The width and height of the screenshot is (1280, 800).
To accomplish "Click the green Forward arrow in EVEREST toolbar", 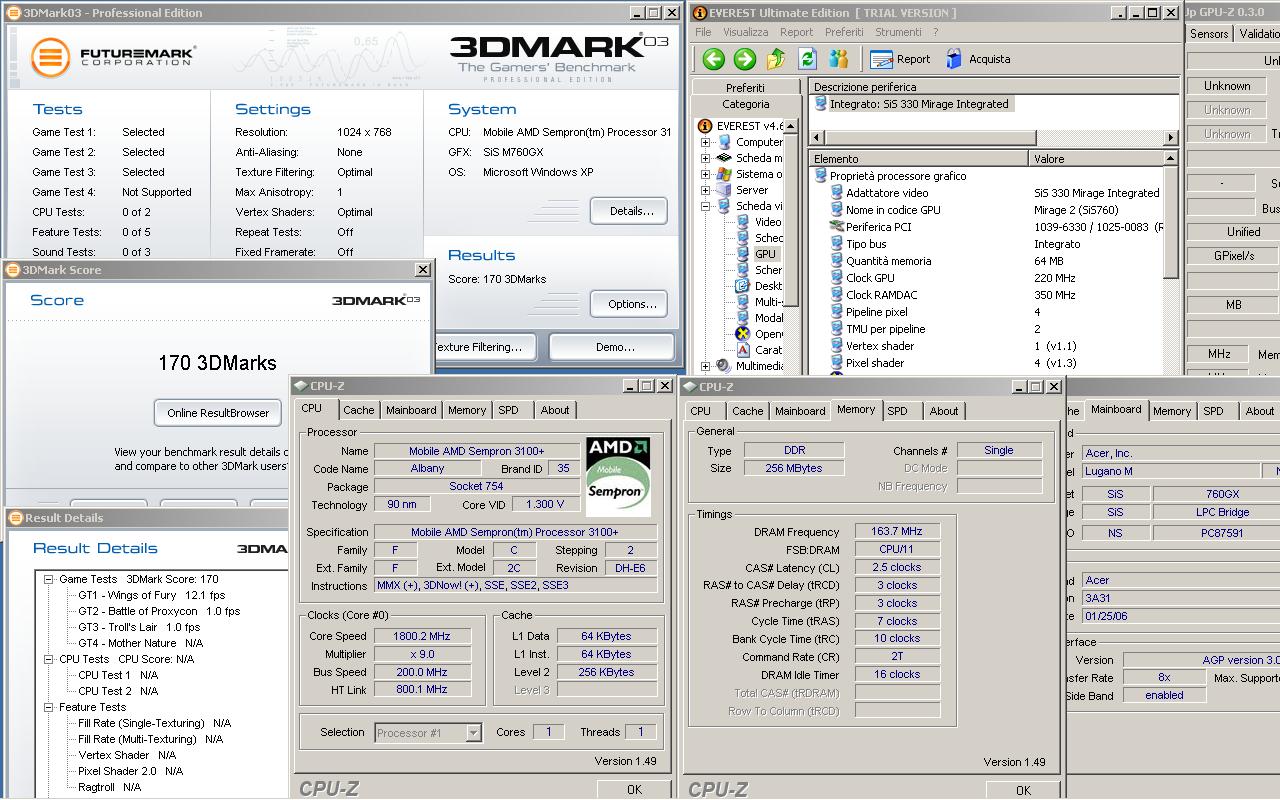I will coord(745,59).
